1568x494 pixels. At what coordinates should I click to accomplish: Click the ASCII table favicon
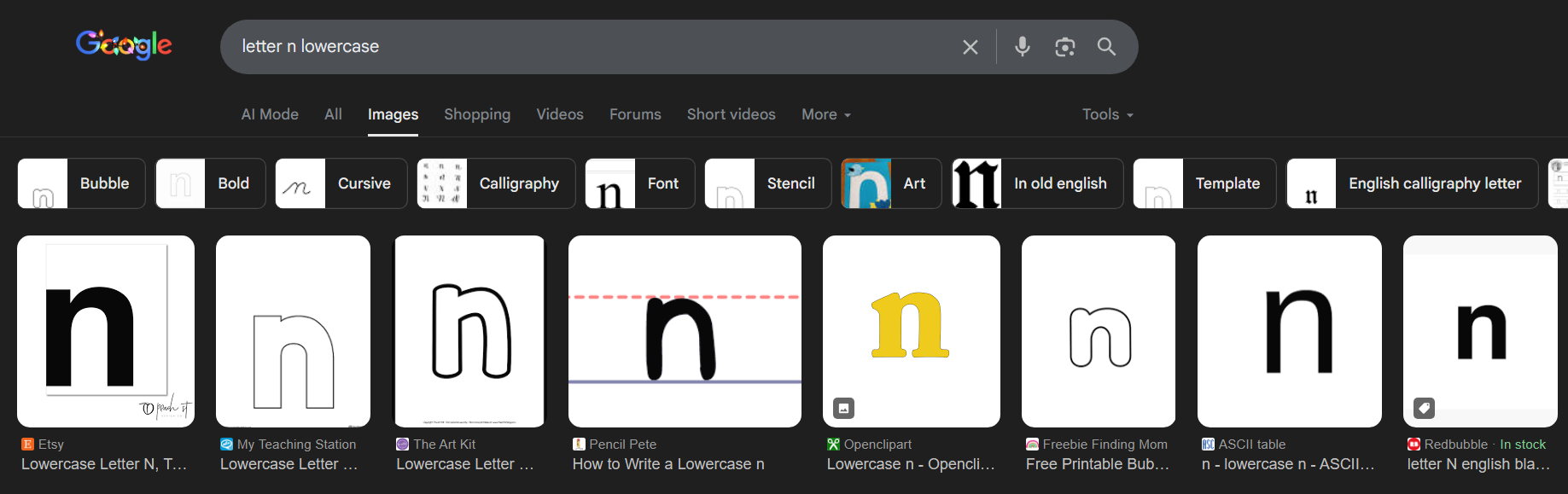[1208, 445]
